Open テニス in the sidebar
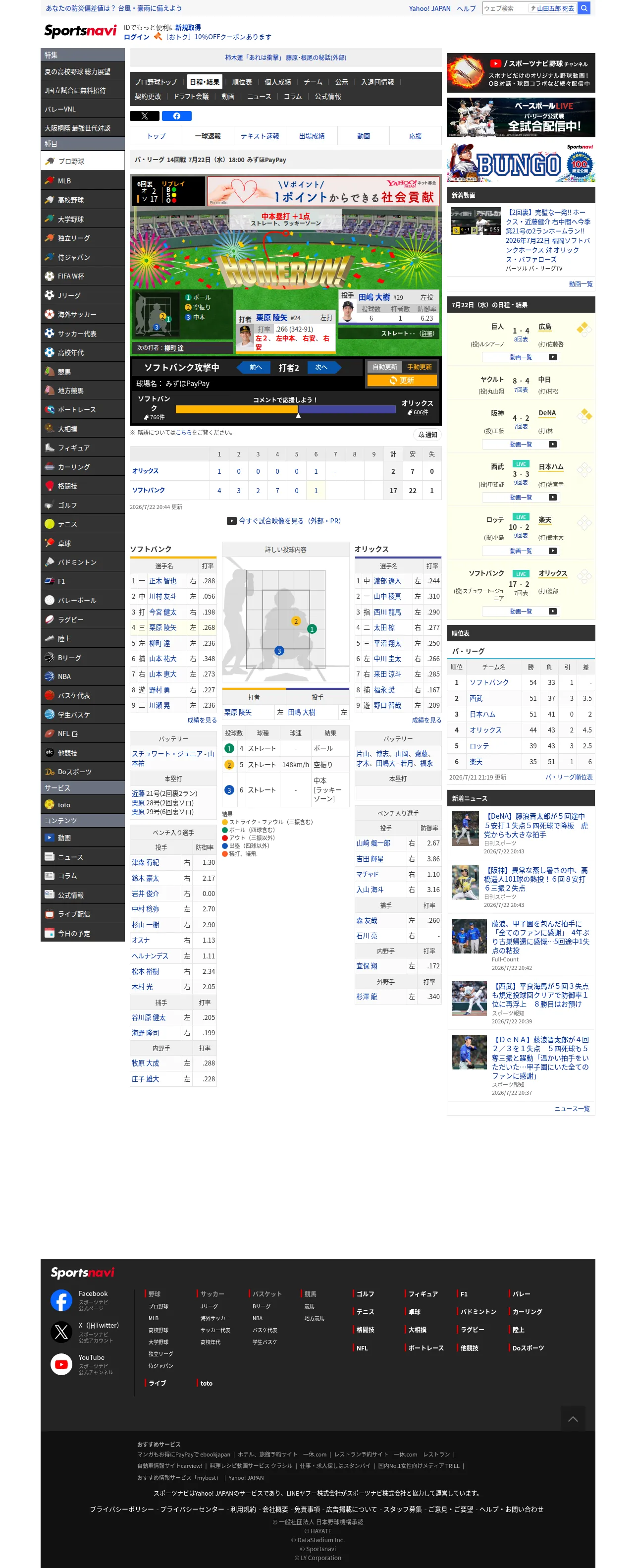Image resolution: width=636 pixels, height=1568 pixels. click(83, 524)
